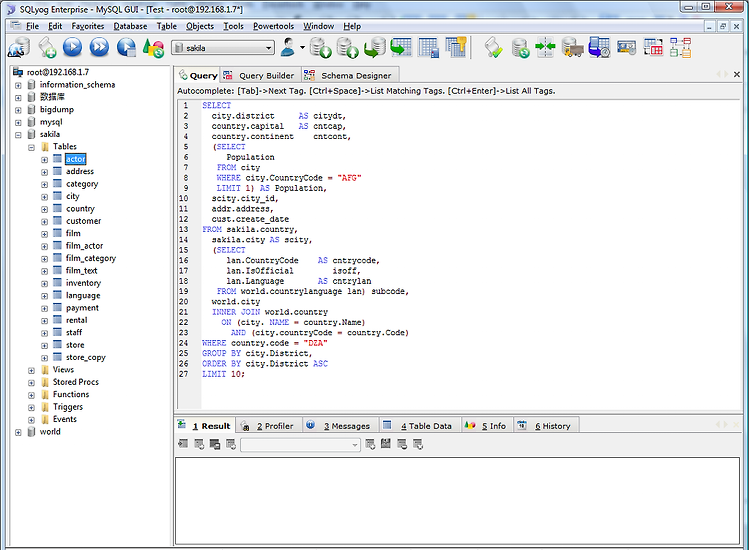Expand the customer table node
The image size is (750, 550).
pyautogui.click(x=44, y=222)
